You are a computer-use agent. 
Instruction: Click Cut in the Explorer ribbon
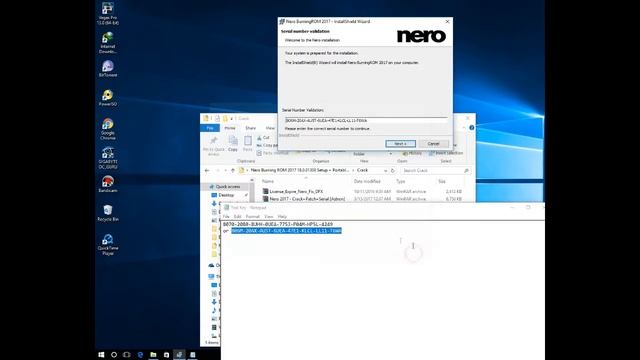[x=263, y=138]
